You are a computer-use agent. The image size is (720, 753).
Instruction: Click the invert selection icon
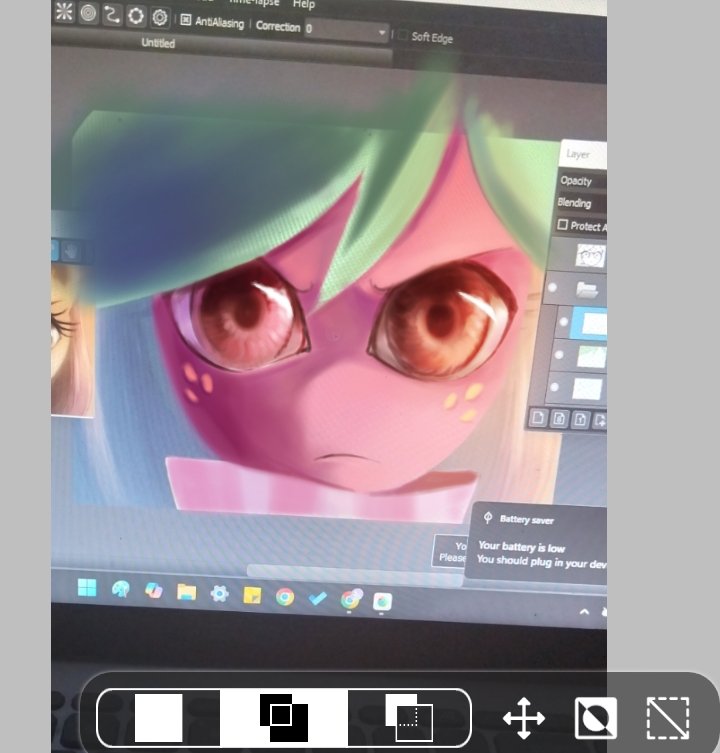[596, 718]
